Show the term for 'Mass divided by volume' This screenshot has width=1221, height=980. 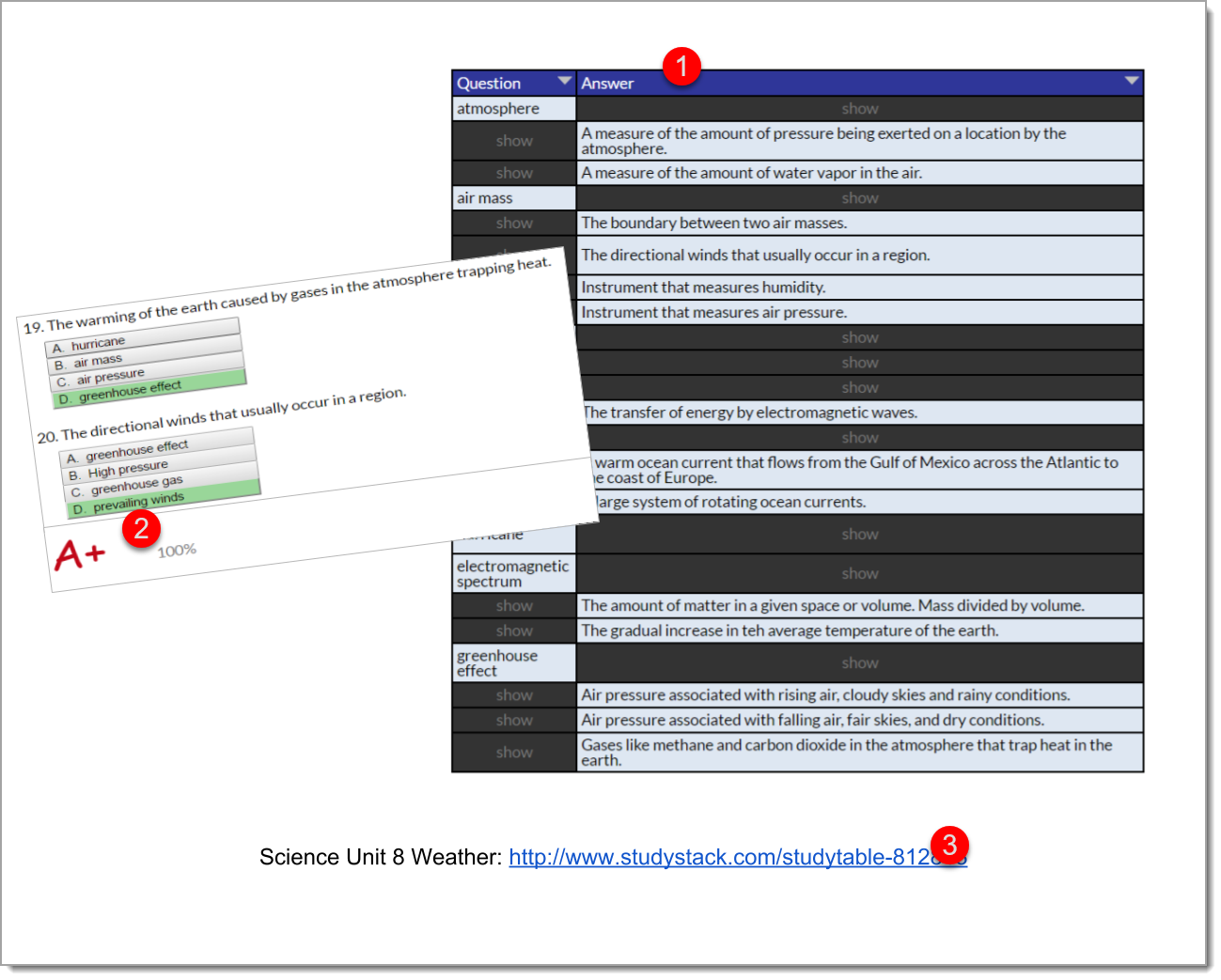tap(514, 606)
